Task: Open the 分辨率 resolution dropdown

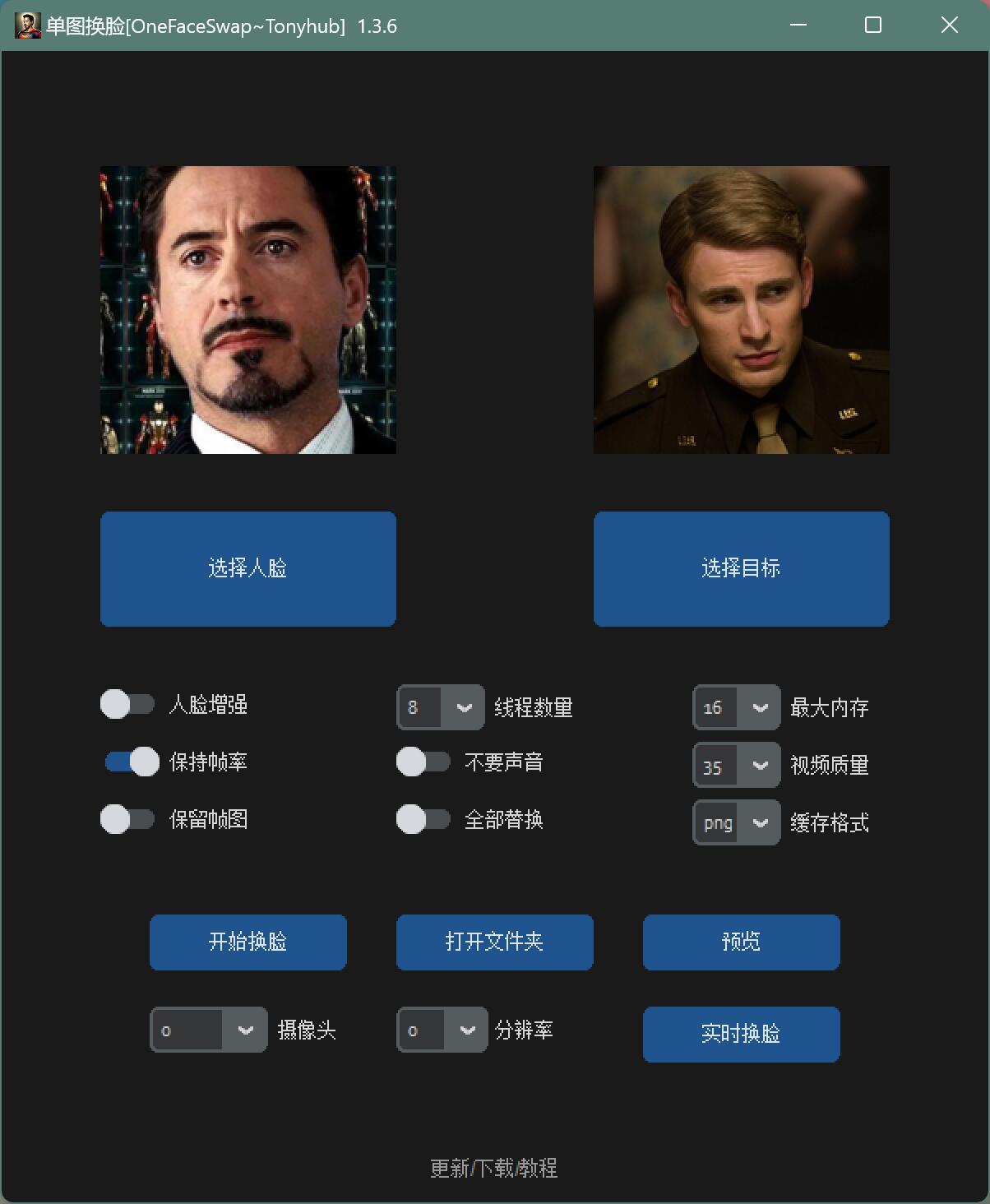Action: click(442, 1030)
